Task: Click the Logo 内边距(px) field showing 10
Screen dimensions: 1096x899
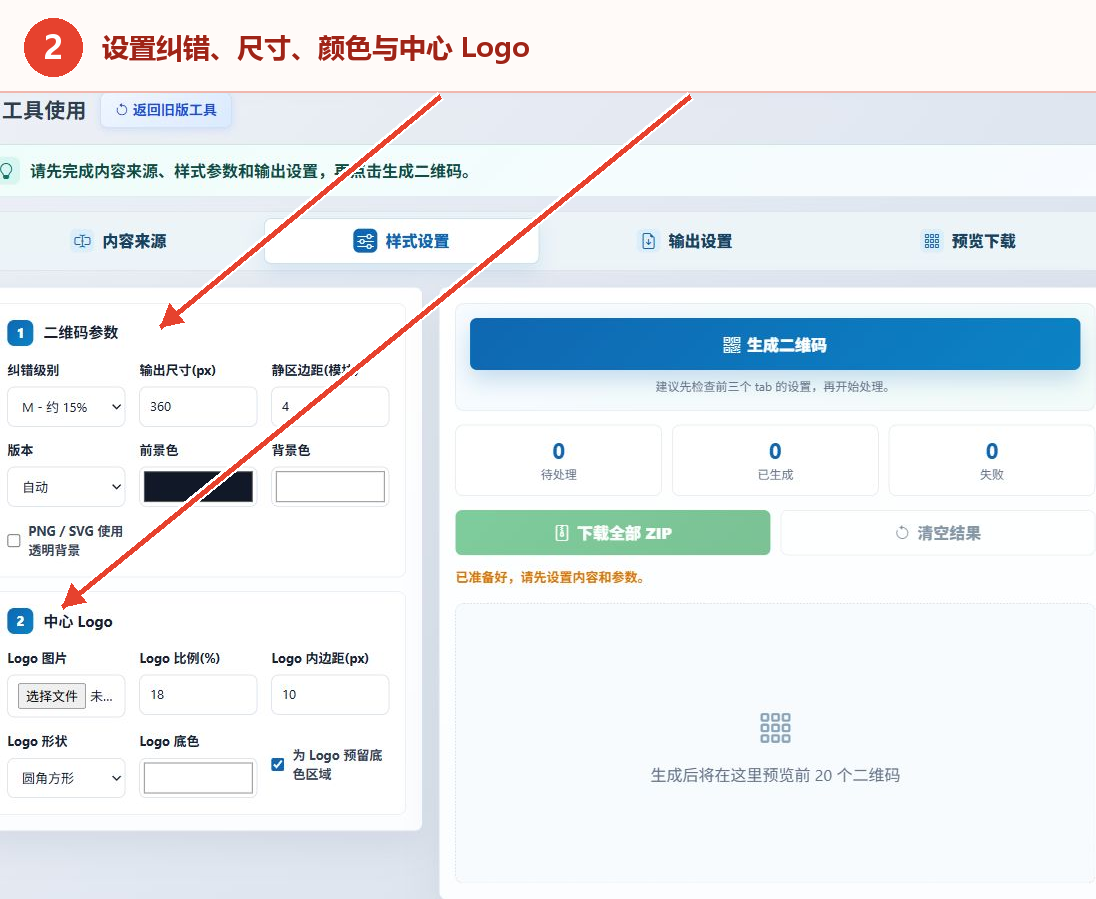Action: click(330, 695)
